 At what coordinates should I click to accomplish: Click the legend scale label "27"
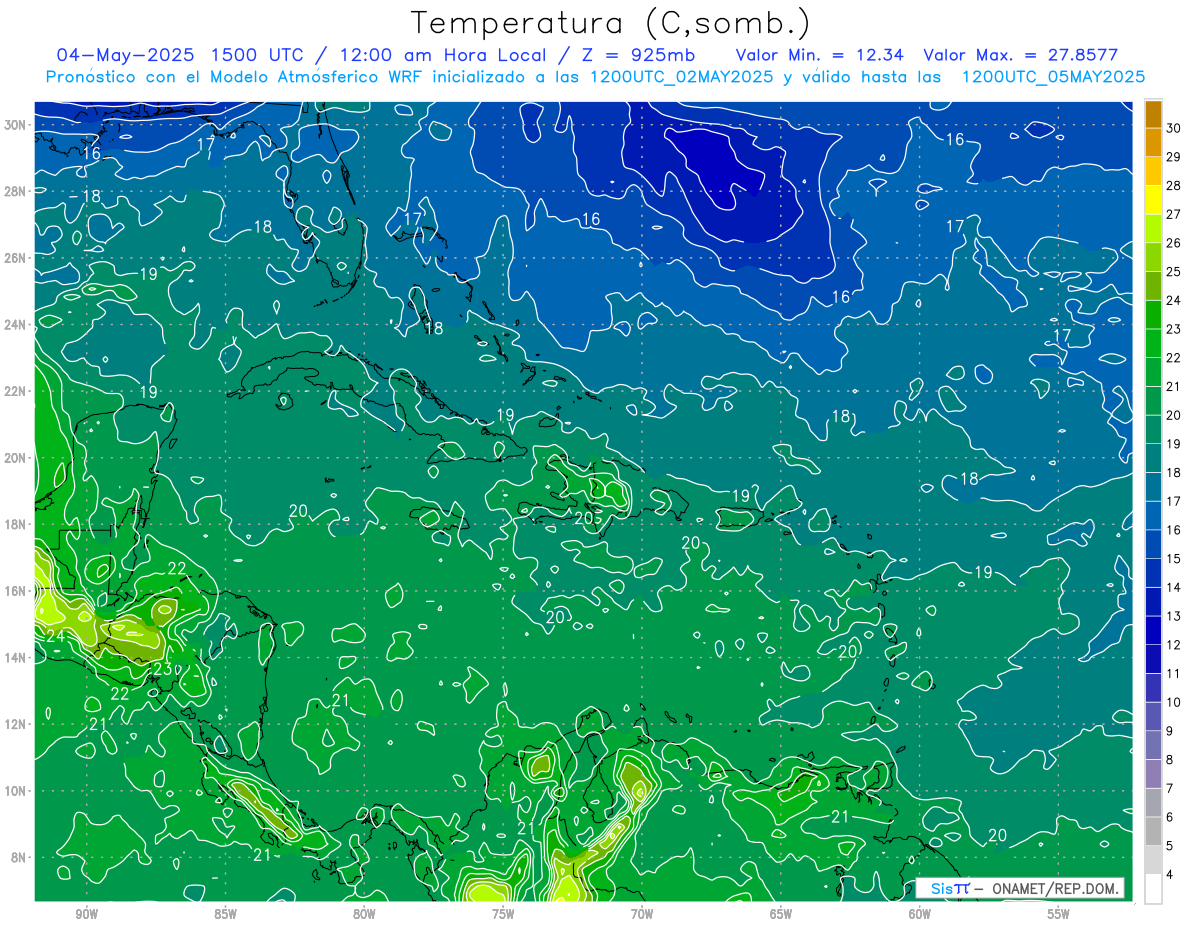[1174, 214]
